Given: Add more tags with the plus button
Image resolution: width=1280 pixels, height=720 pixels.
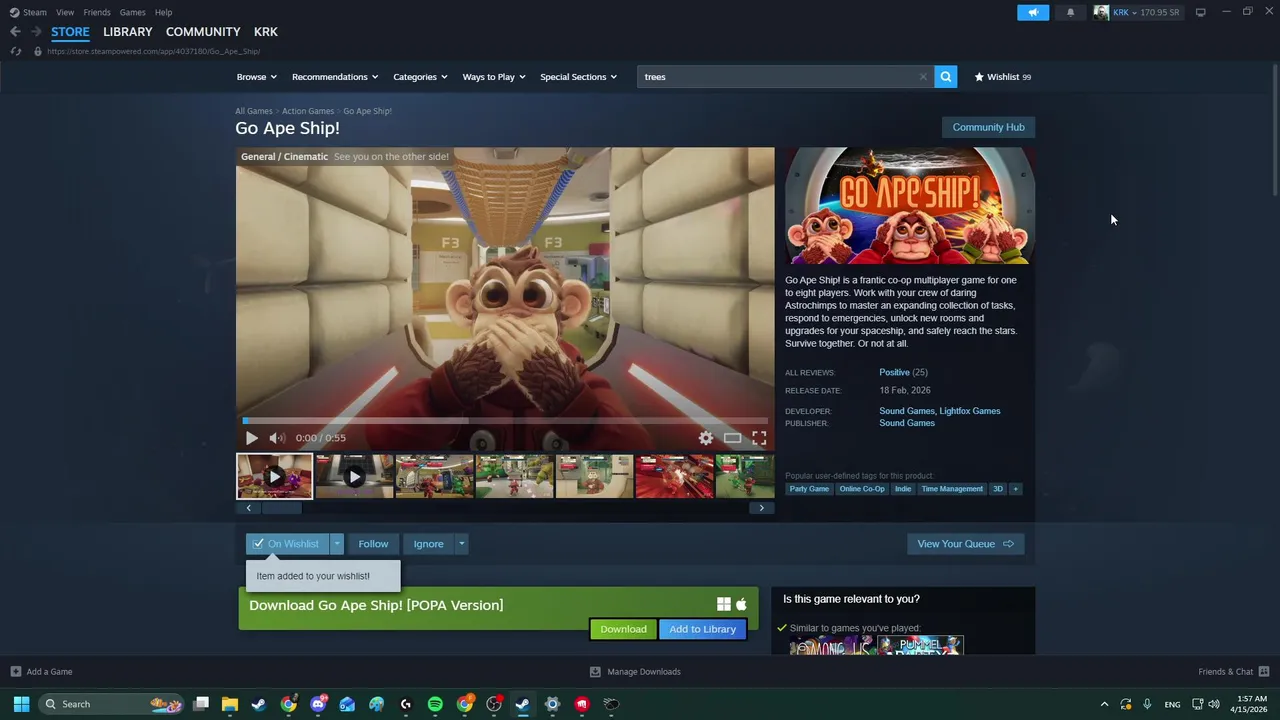Looking at the screenshot, I should [x=1015, y=489].
